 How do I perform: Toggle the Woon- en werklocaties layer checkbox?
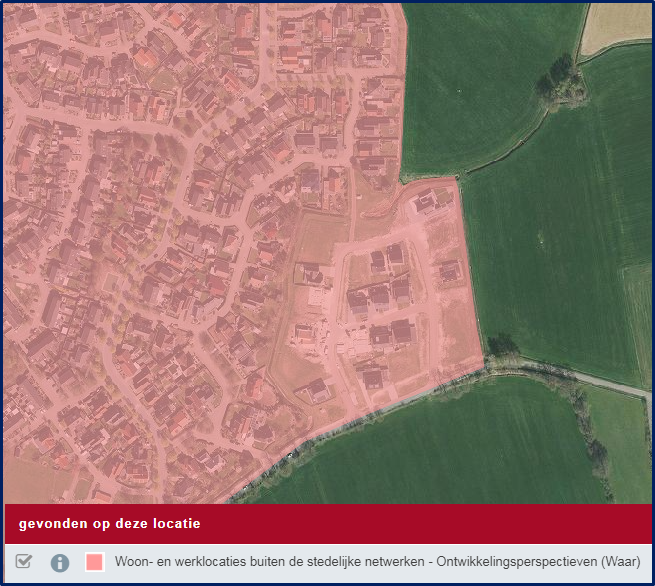(23, 561)
